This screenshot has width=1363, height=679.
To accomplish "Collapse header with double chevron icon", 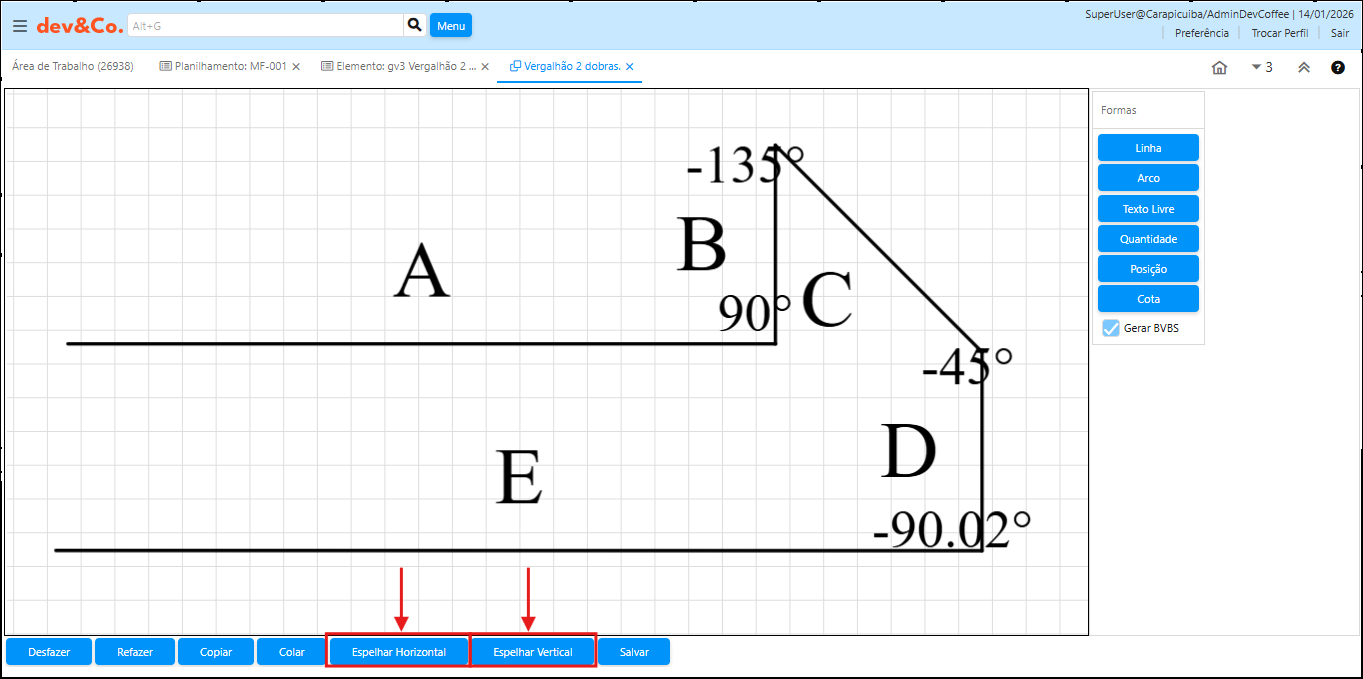I will tap(1303, 68).
